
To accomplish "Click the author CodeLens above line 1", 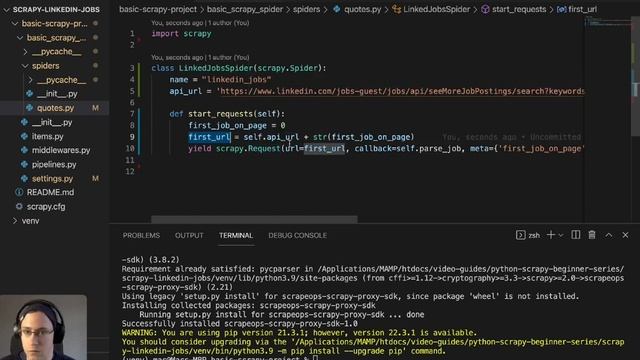I will tap(200, 23).
